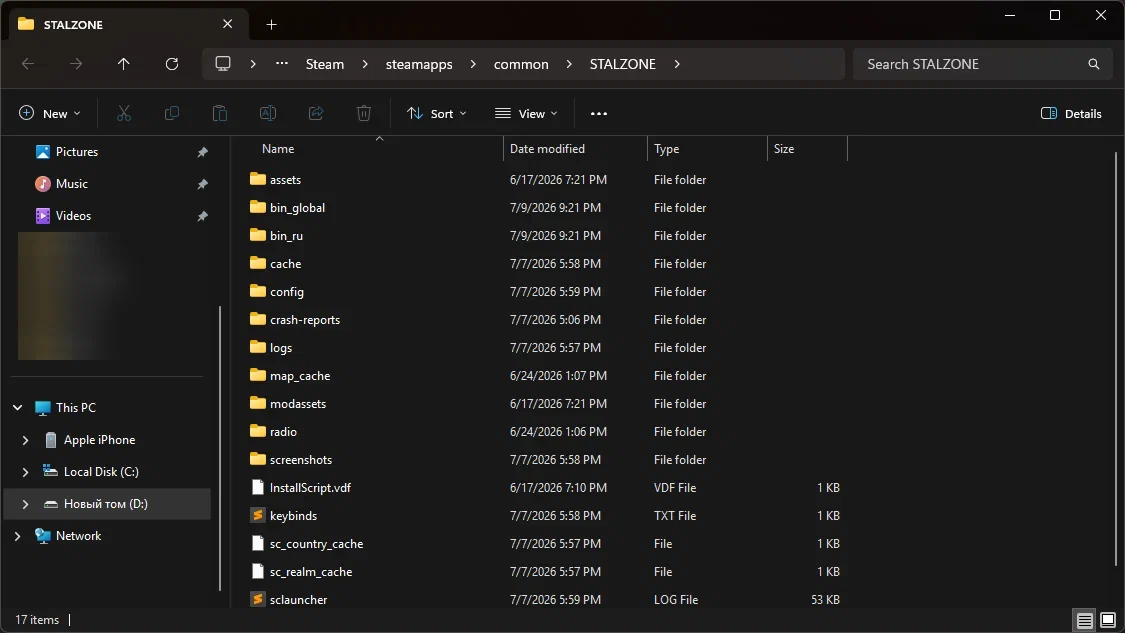The width and height of the screenshot is (1125, 633).
Task: Click the Share icon in toolbar
Action: coord(316,113)
